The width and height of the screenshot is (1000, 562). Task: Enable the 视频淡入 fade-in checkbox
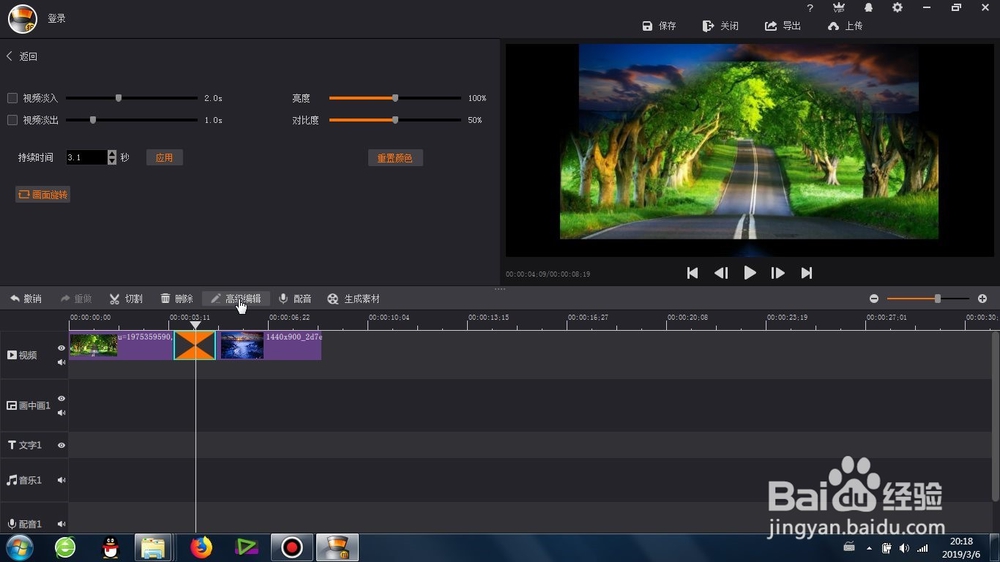click(x=12, y=98)
